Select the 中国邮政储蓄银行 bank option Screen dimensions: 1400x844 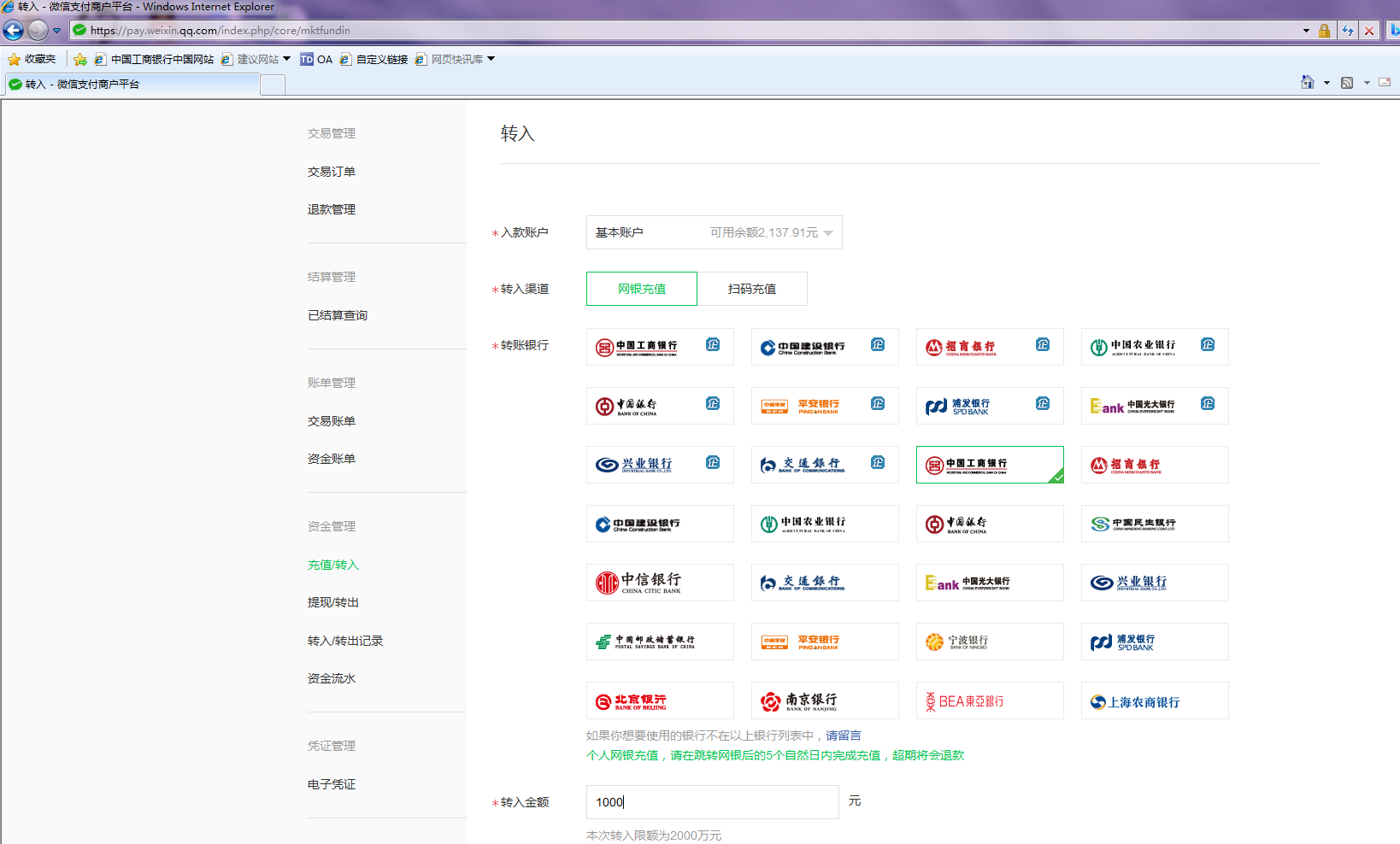(660, 642)
